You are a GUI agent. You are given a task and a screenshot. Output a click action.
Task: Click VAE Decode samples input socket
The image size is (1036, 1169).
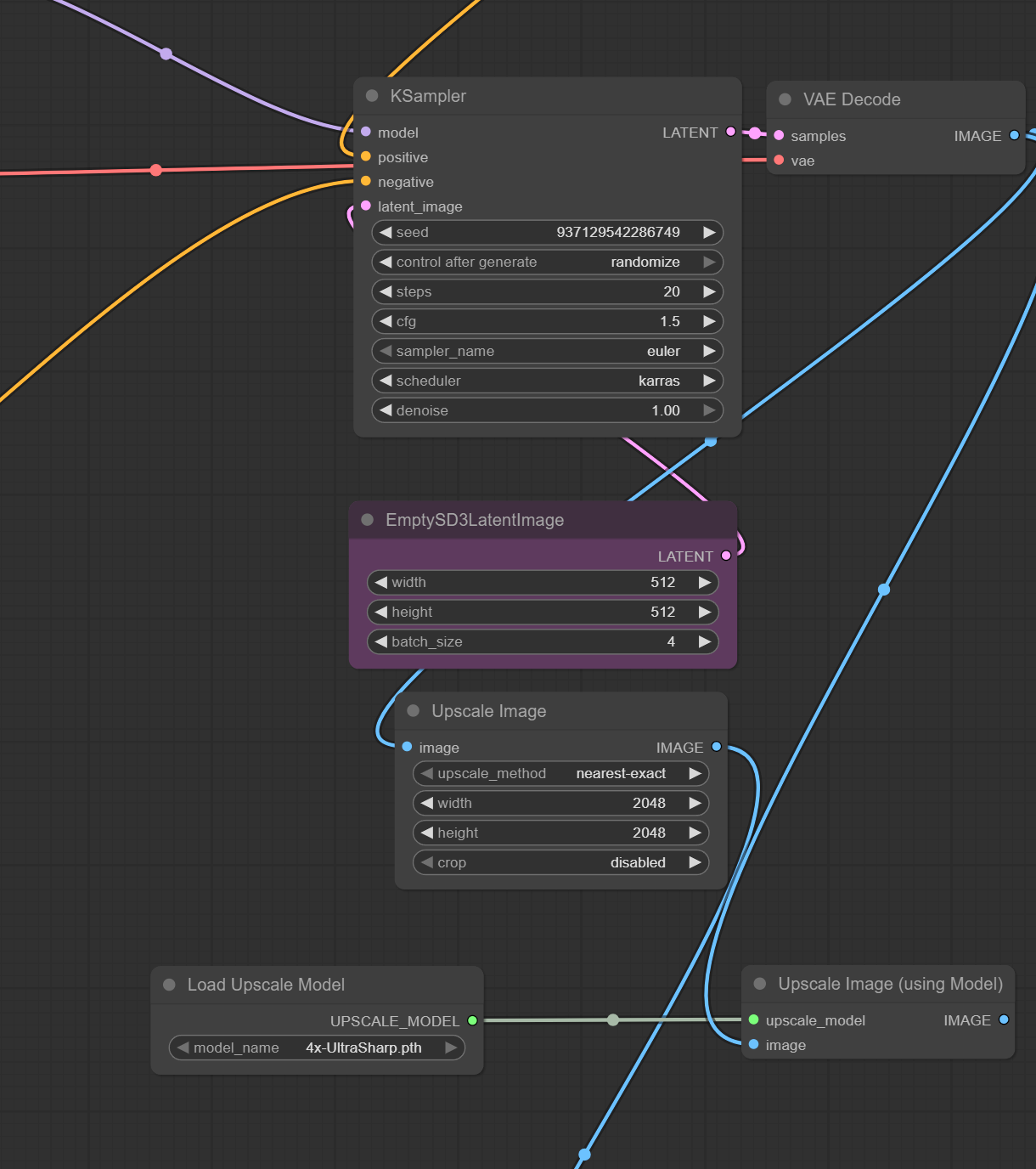pyautogui.click(x=779, y=135)
